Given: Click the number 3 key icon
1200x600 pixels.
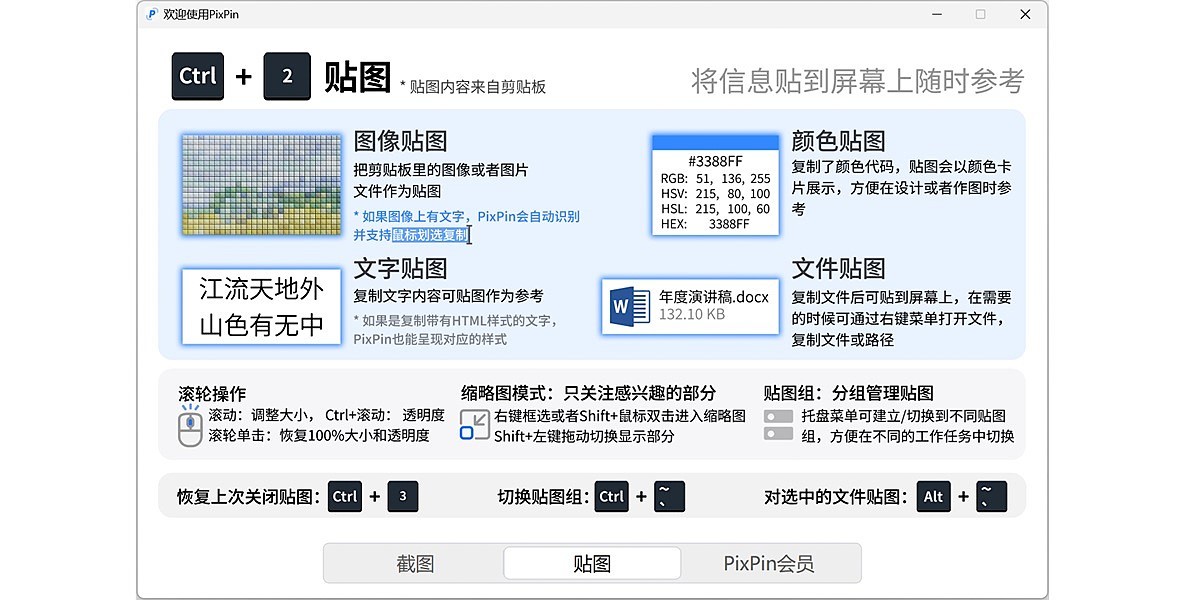Looking at the screenshot, I should pos(403,496).
